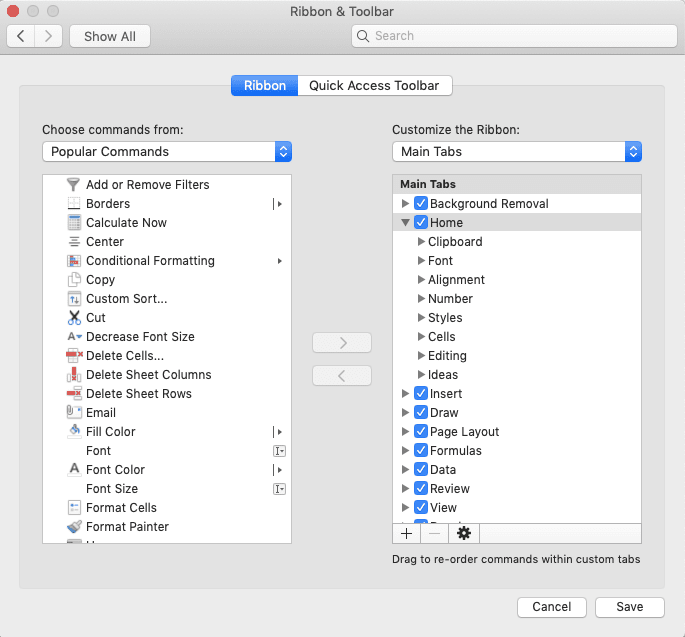The width and height of the screenshot is (685, 637).
Task: Toggle the Formulas tab checkbox
Action: [x=421, y=450]
